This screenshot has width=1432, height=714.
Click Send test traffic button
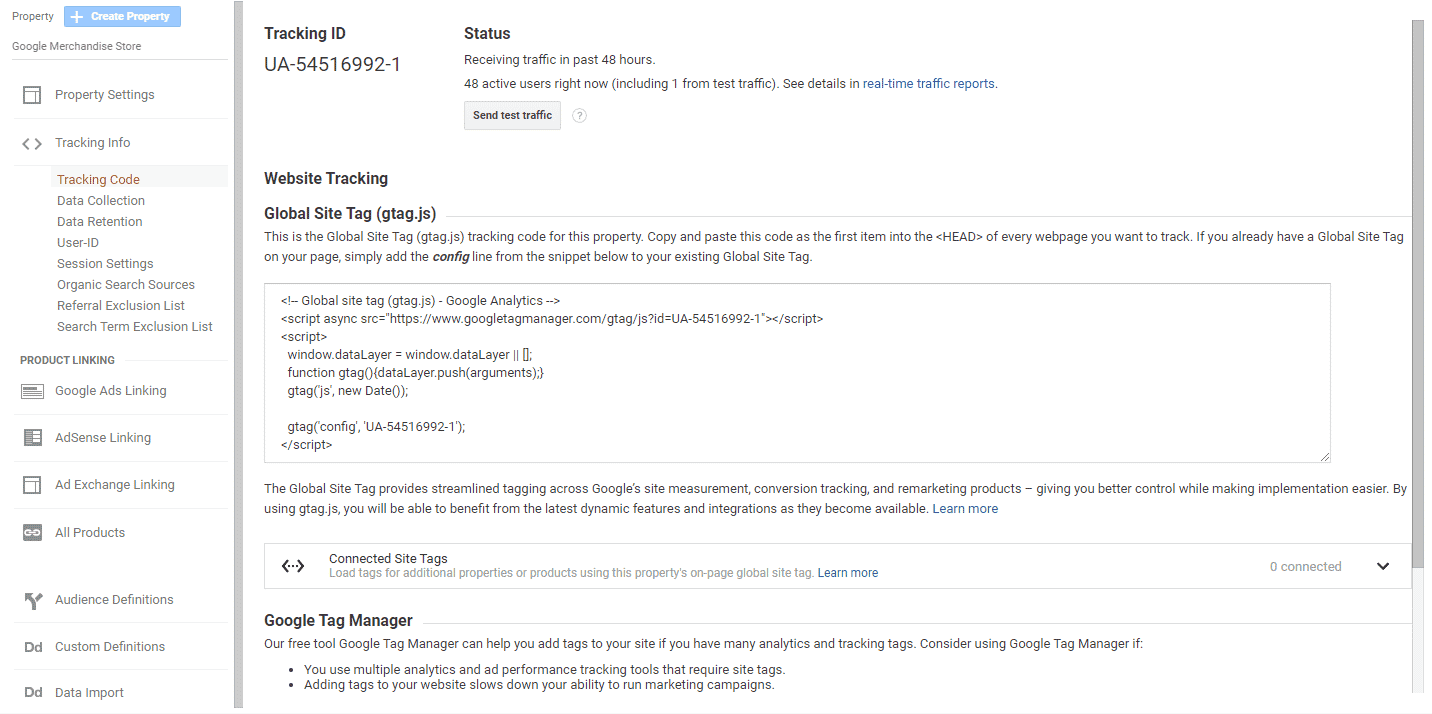click(x=512, y=115)
